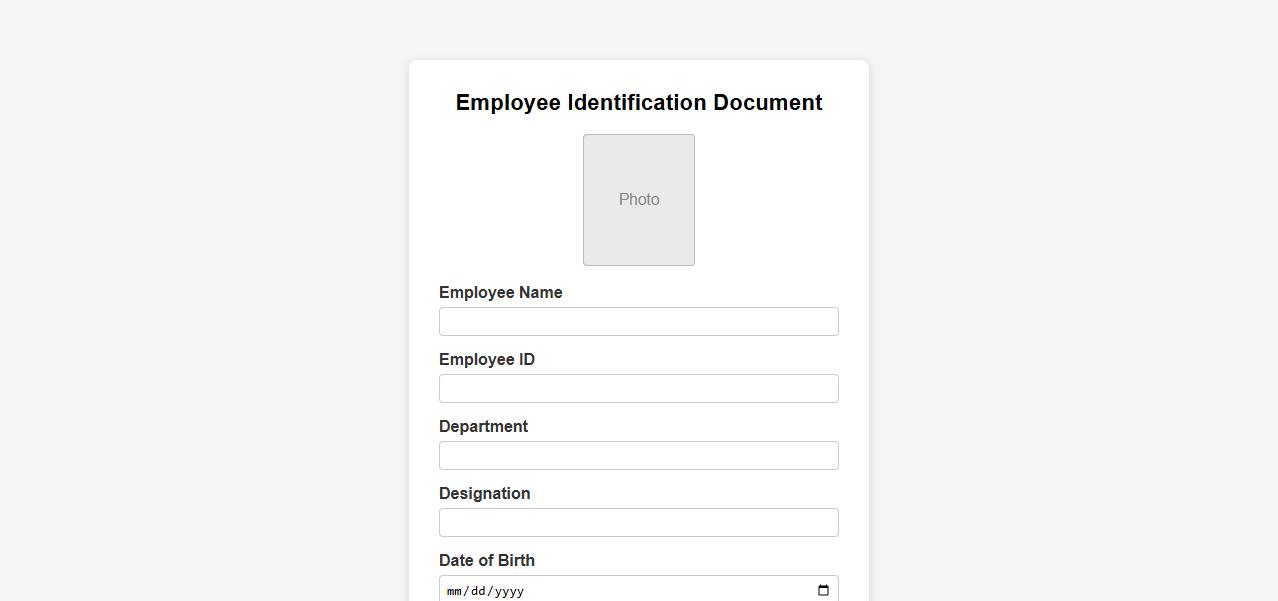
Task: Click into the Employee ID field
Action: (x=639, y=389)
